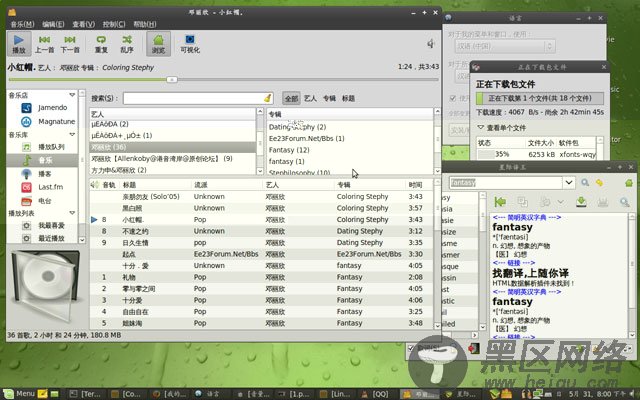Click the dictionary go-back arrow icon

pos(500,201)
